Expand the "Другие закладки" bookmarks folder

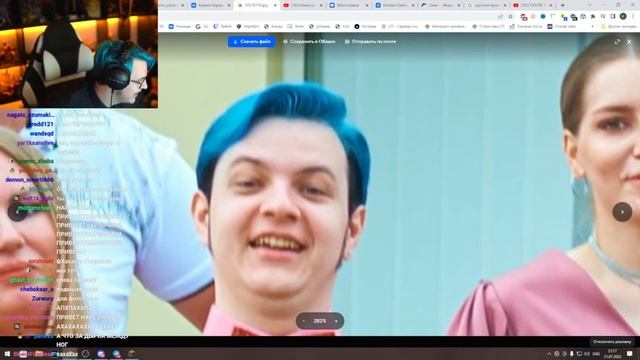click(618, 26)
